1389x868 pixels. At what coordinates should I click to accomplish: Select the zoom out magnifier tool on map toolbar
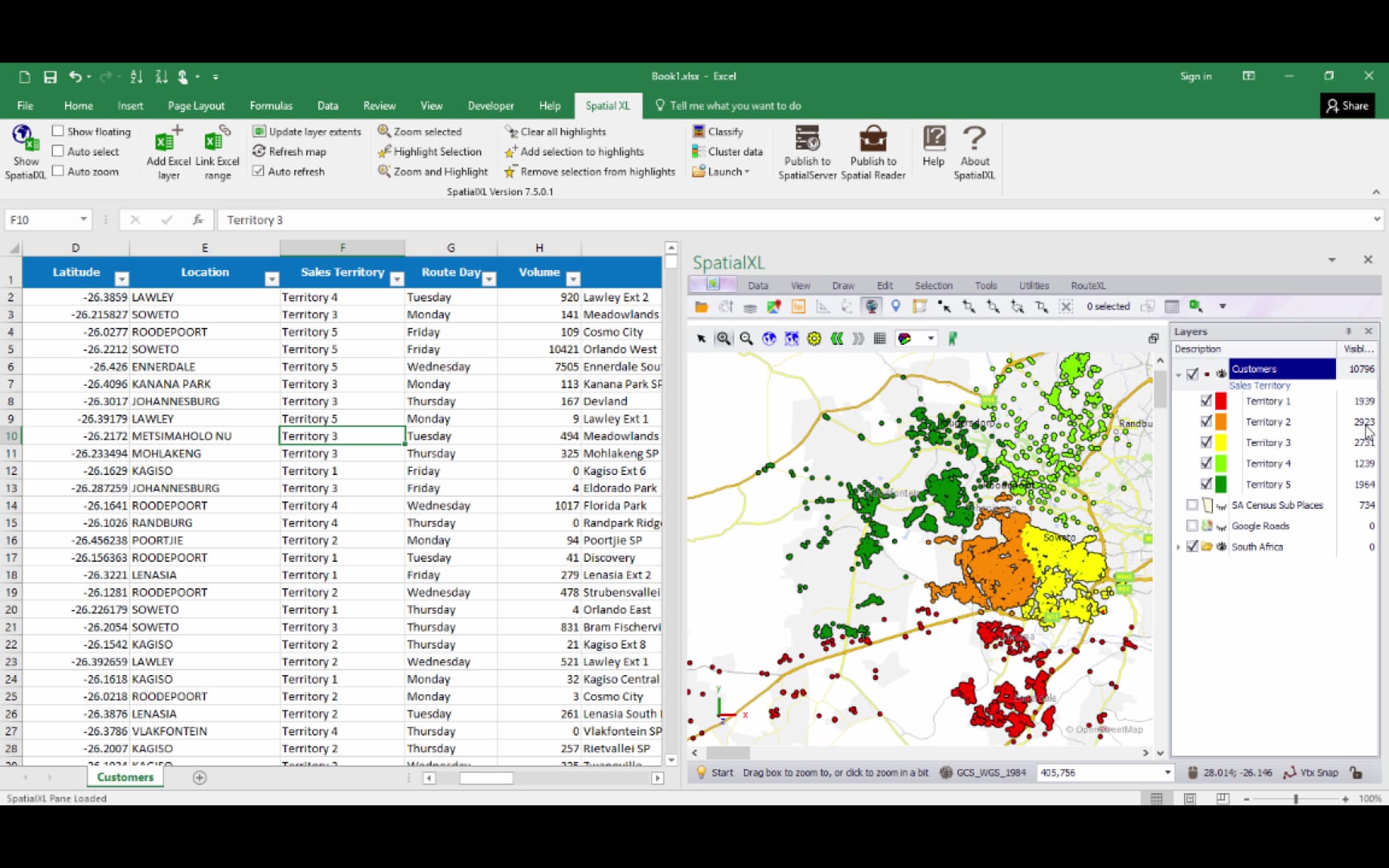coord(746,338)
